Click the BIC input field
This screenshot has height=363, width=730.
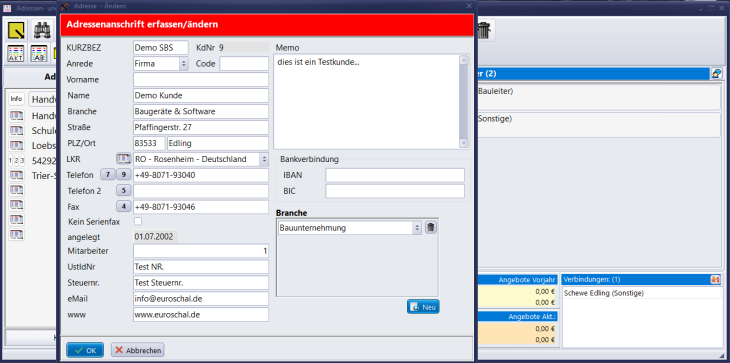(395, 191)
